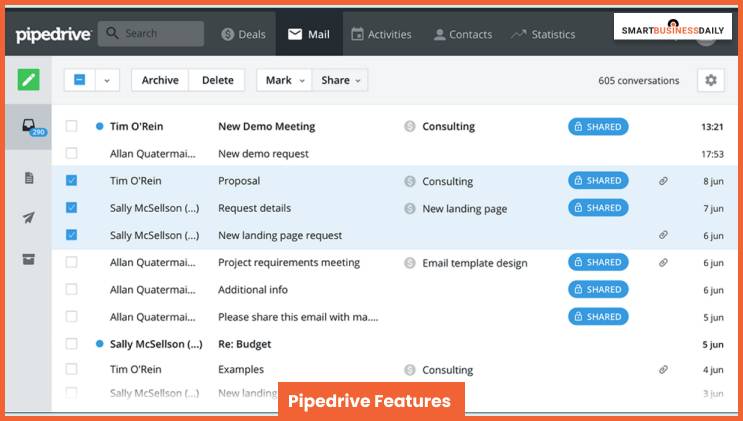Toggle the select-all checkbox in toolbar
This screenshot has height=421, width=743.
click(80, 80)
